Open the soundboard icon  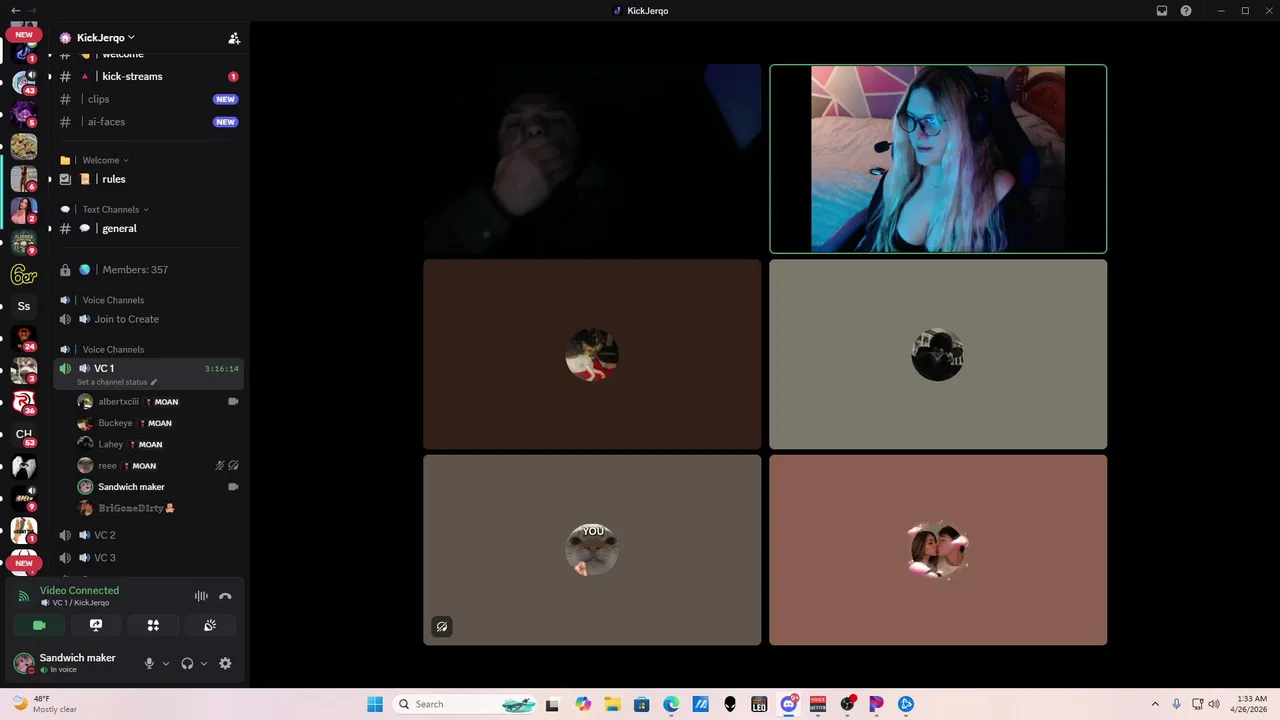point(210,625)
